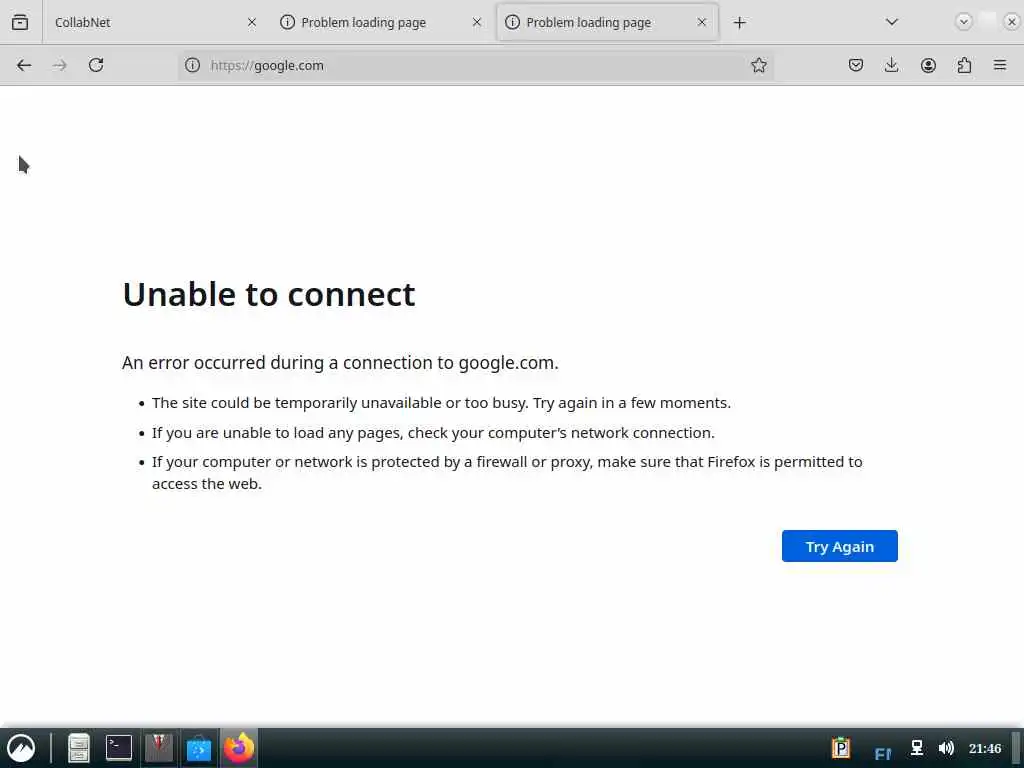The height and width of the screenshot is (768, 1024).
Task: Close the CollabNet tab
Action: tap(252, 22)
